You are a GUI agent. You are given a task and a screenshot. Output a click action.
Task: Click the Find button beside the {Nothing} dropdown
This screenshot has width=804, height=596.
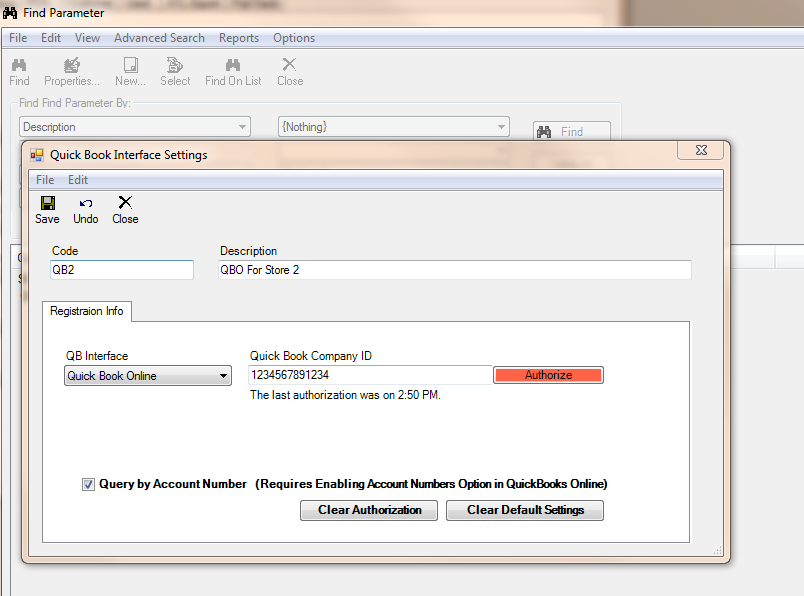[572, 131]
